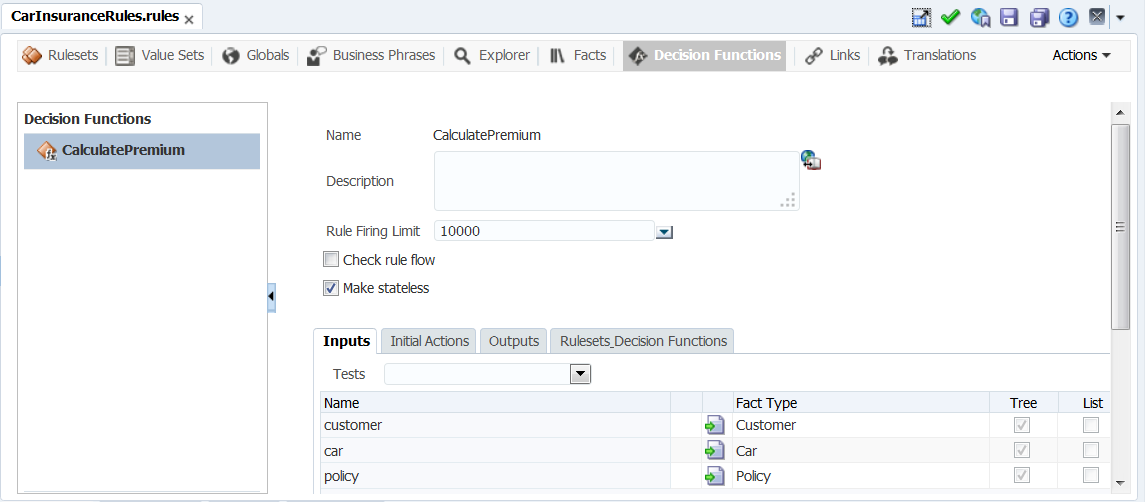
Task: Click the save all icon
Action: (x=1039, y=18)
